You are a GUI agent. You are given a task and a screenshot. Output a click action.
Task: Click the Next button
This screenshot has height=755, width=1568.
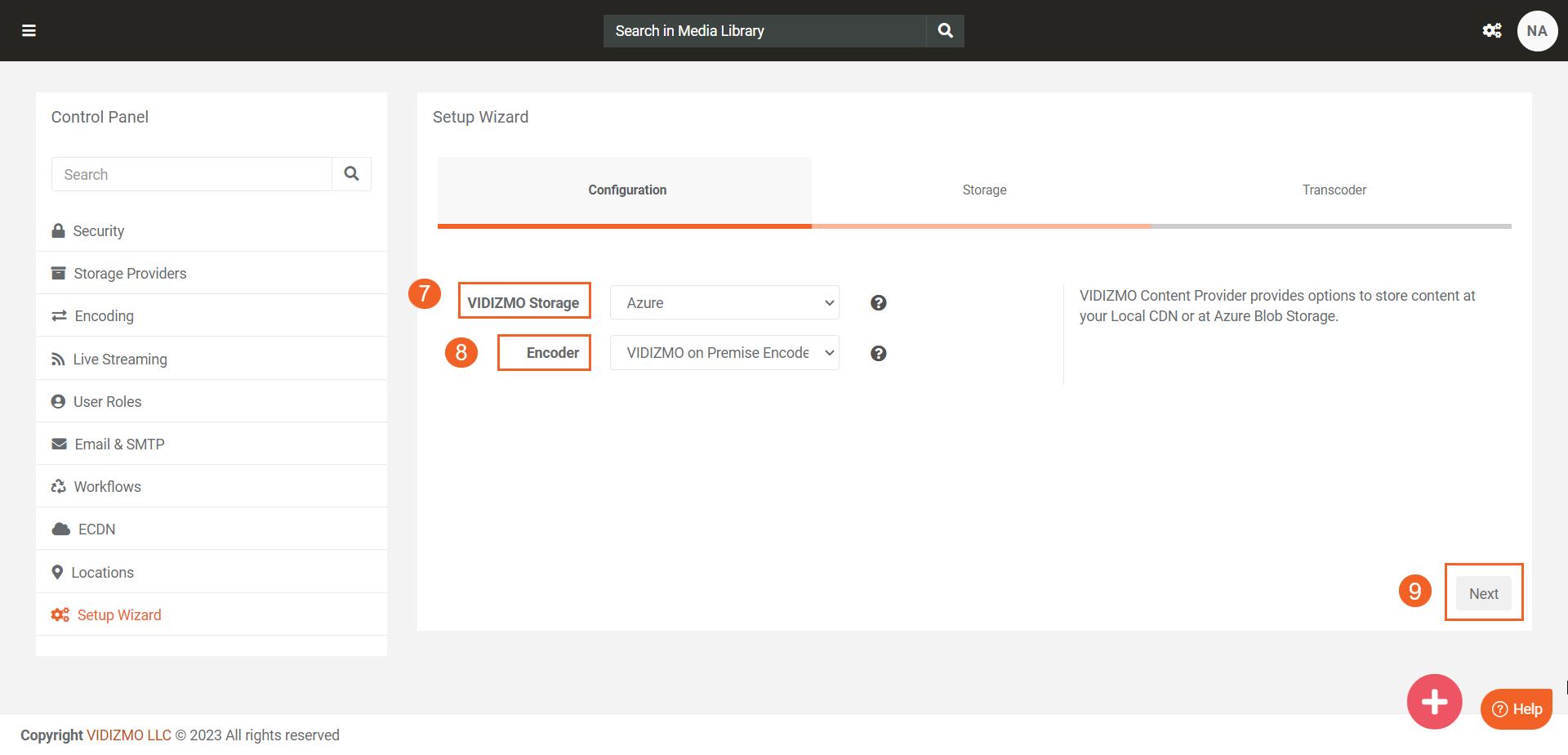coord(1483,594)
